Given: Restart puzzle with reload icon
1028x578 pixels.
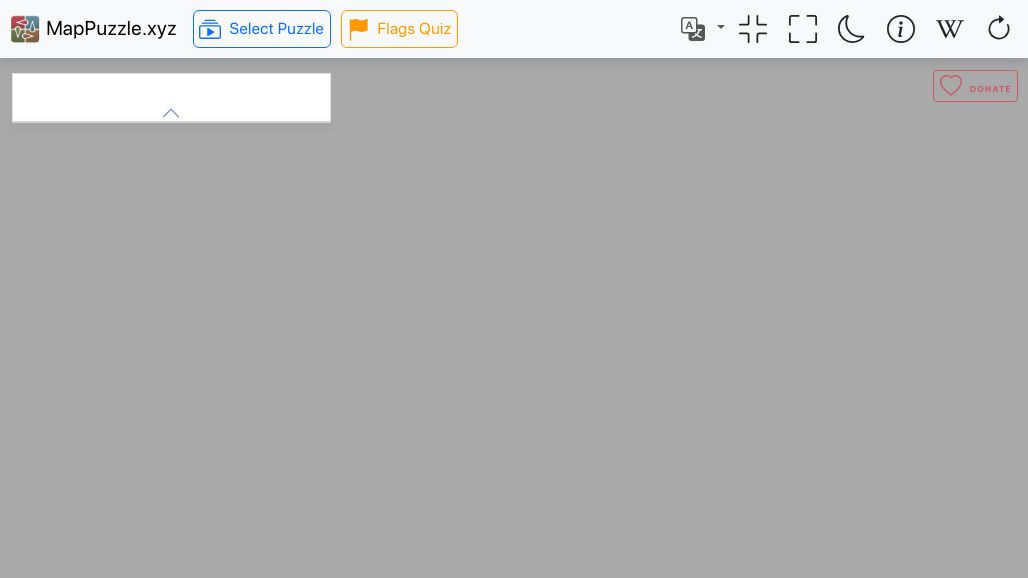Looking at the screenshot, I should (x=998, y=28).
